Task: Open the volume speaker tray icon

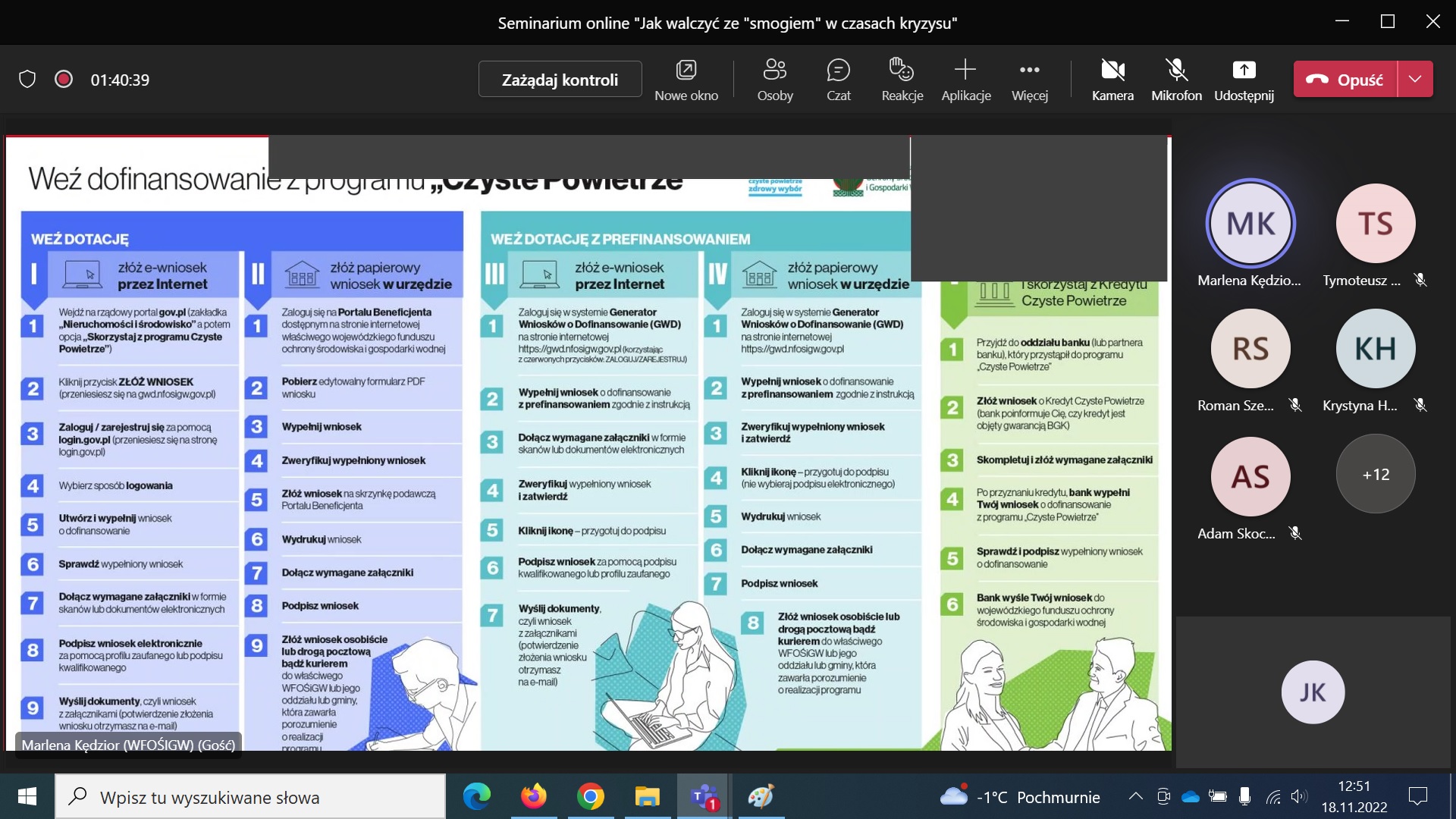Action: [1299, 796]
